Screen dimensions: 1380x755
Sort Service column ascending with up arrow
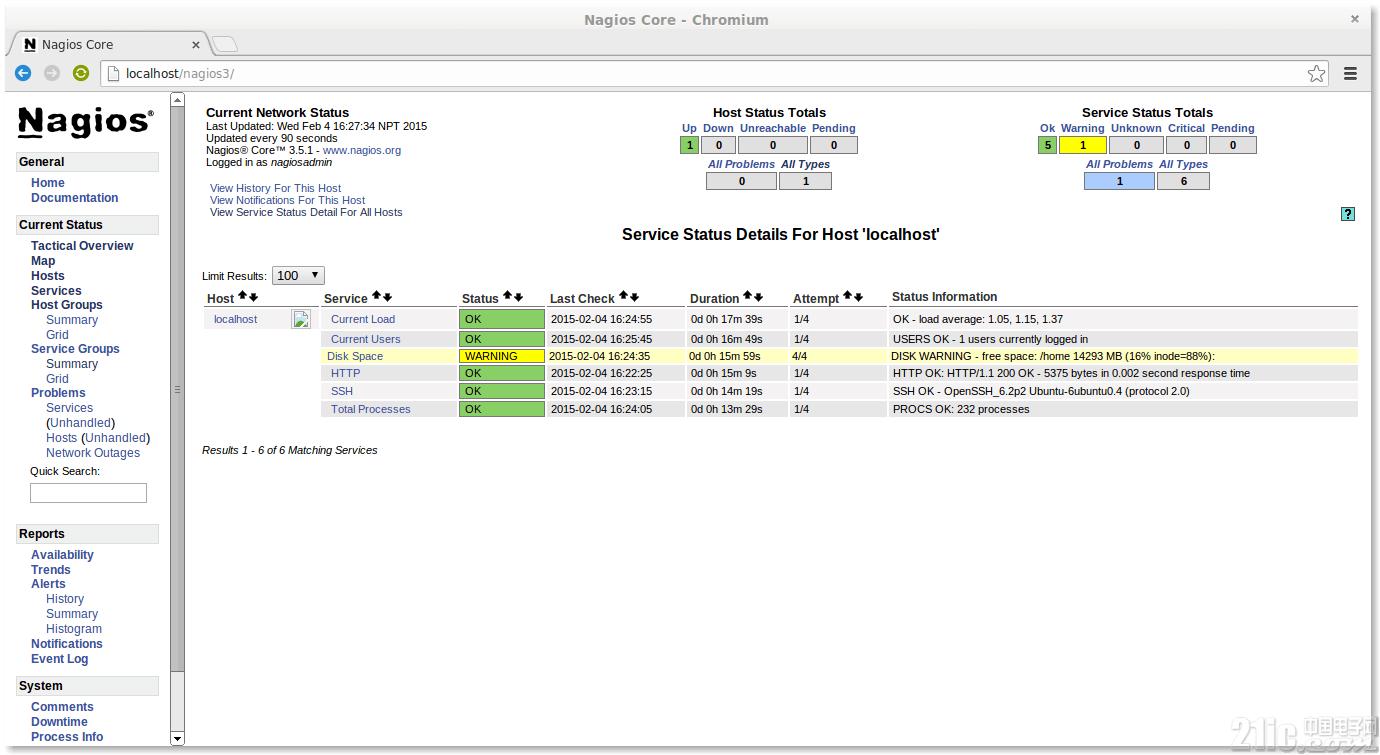pos(376,297)
